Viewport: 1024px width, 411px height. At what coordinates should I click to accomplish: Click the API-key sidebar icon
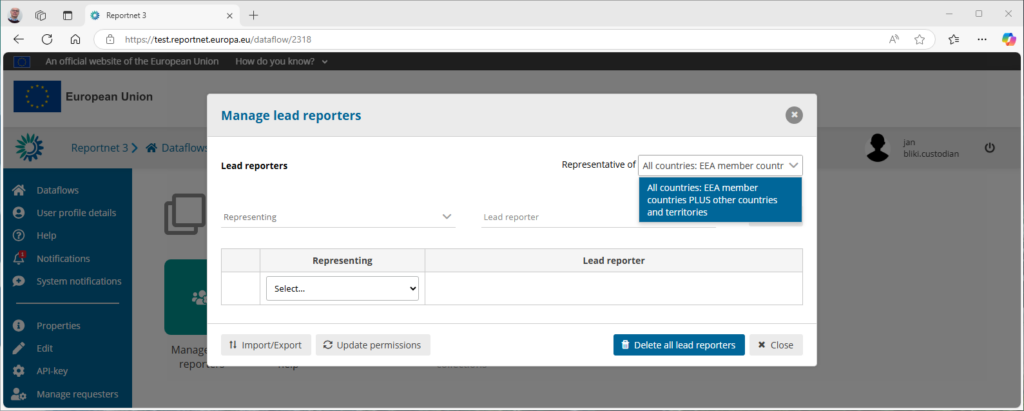pos(19,371)
